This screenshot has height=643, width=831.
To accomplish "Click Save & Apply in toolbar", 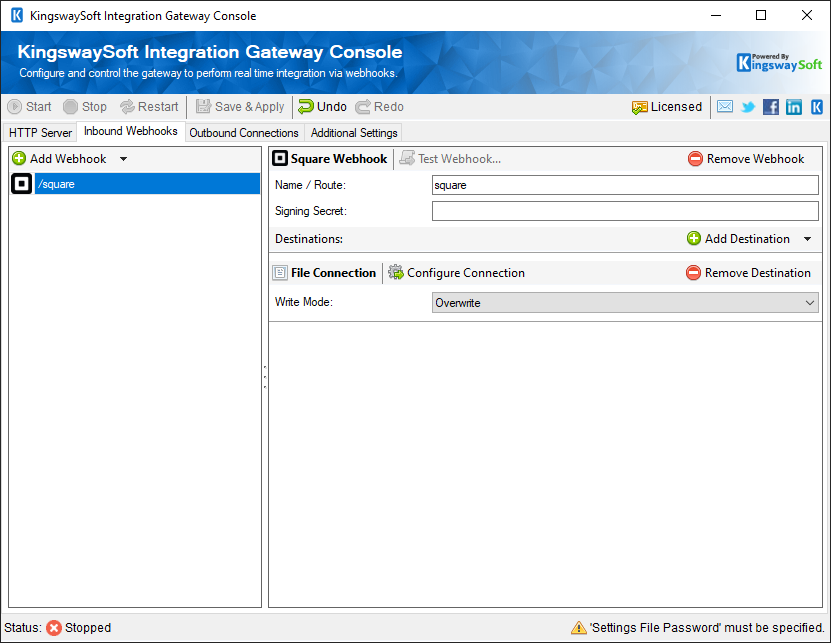I will (x=240, y=107).
